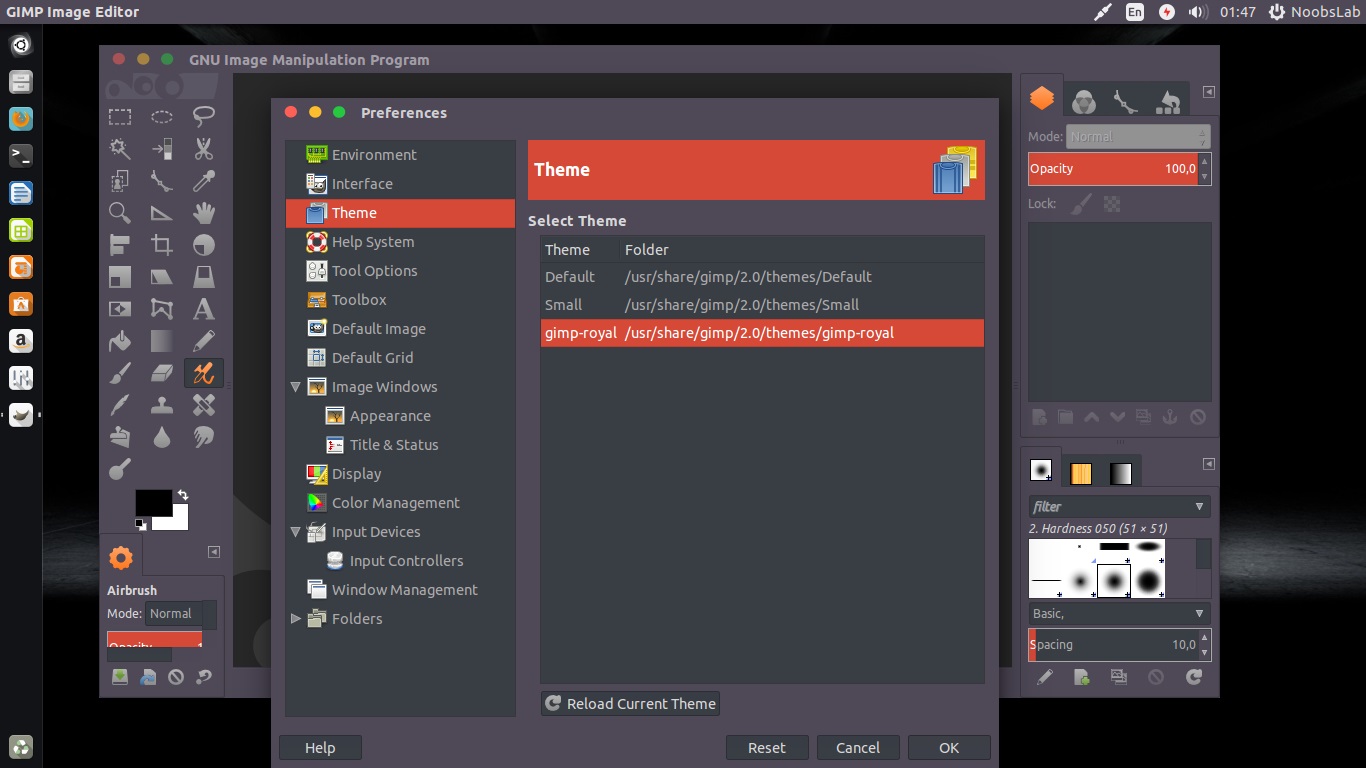Viewport: 1366px width, 768px height.
Task: Adjust the layer Opacity slider
Action: click(1112, 169)
